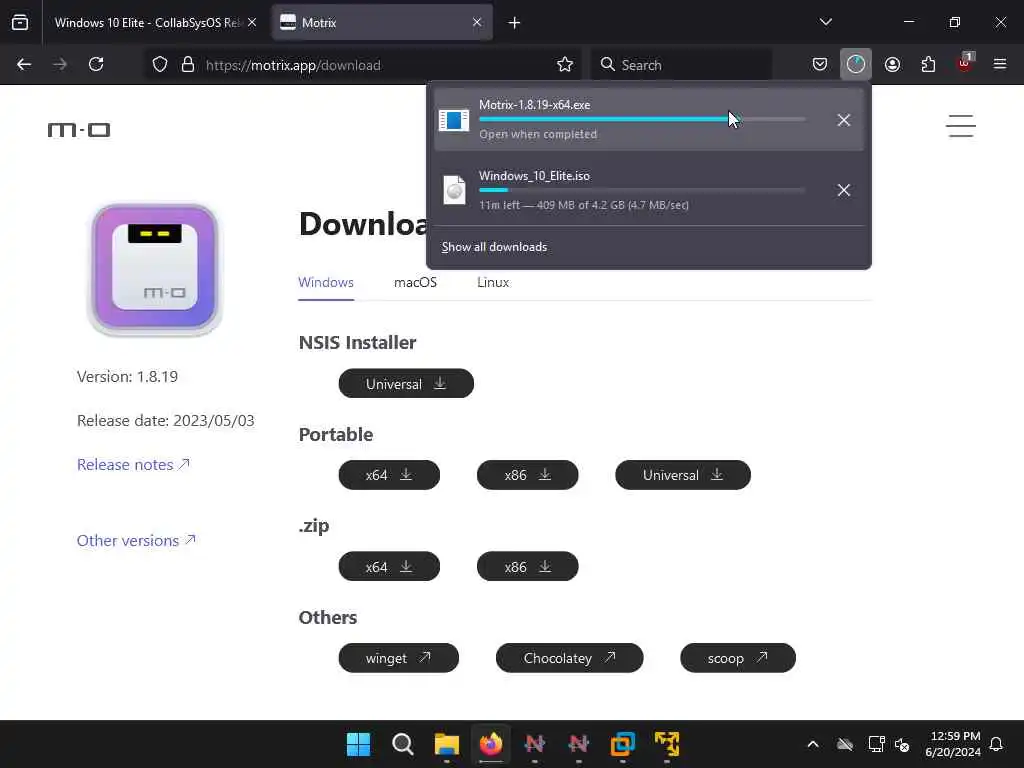
Task: Open the taskbar clock showing 12:59 PM
Action: tap(953, 744)
